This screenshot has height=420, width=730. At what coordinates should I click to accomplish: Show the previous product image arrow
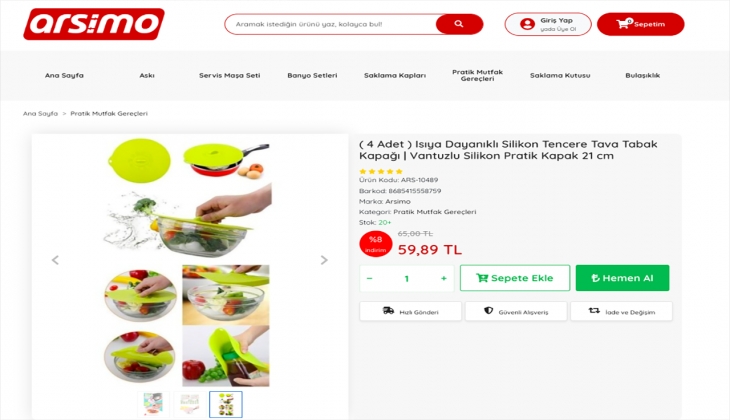55,260
